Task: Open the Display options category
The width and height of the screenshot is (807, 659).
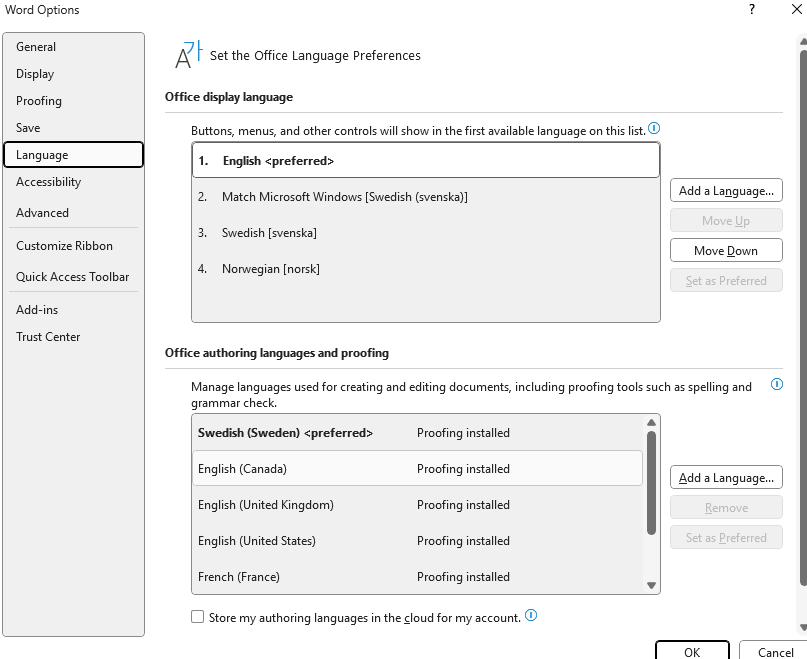Action: 73,74
